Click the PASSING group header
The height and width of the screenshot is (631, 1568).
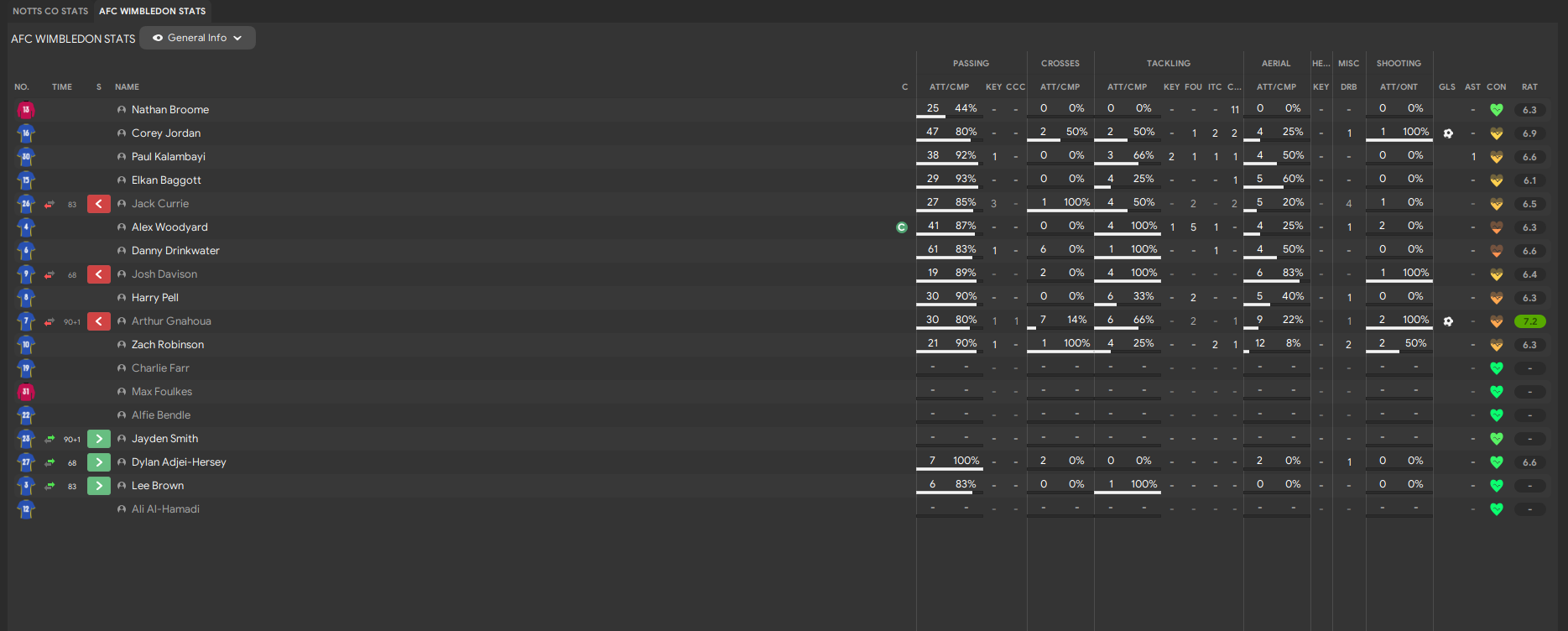(x=971, y=64)
